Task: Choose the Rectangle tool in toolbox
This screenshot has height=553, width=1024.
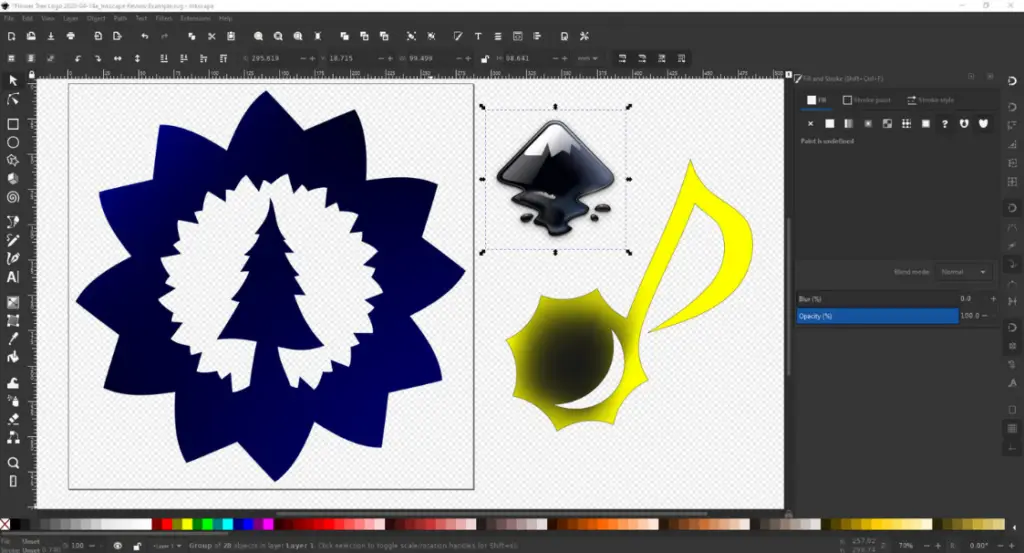Action: (x=12, y=124)
